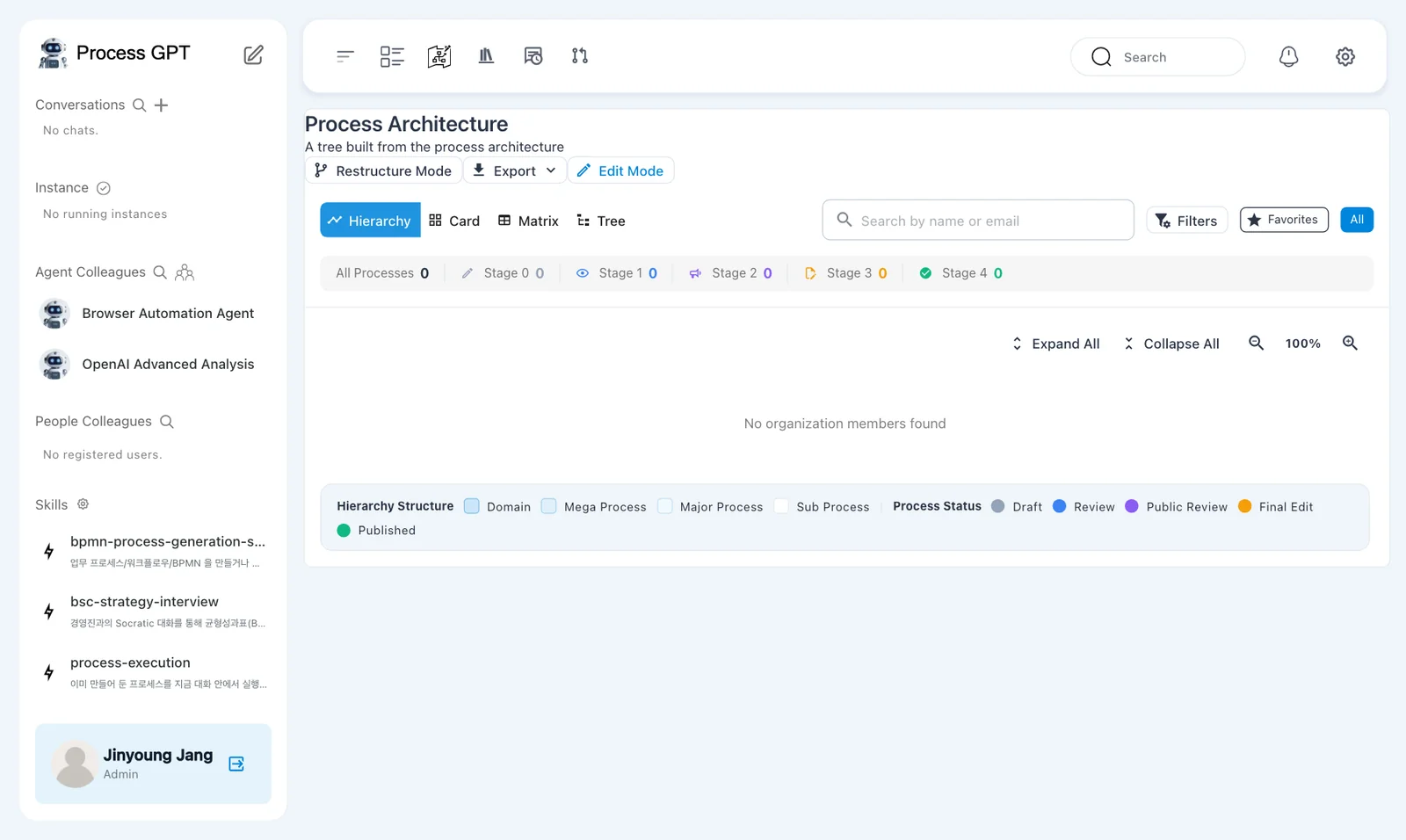1406x840 pixels.
Task: Open top-right settings gear
Action: tap(1345, 56)
